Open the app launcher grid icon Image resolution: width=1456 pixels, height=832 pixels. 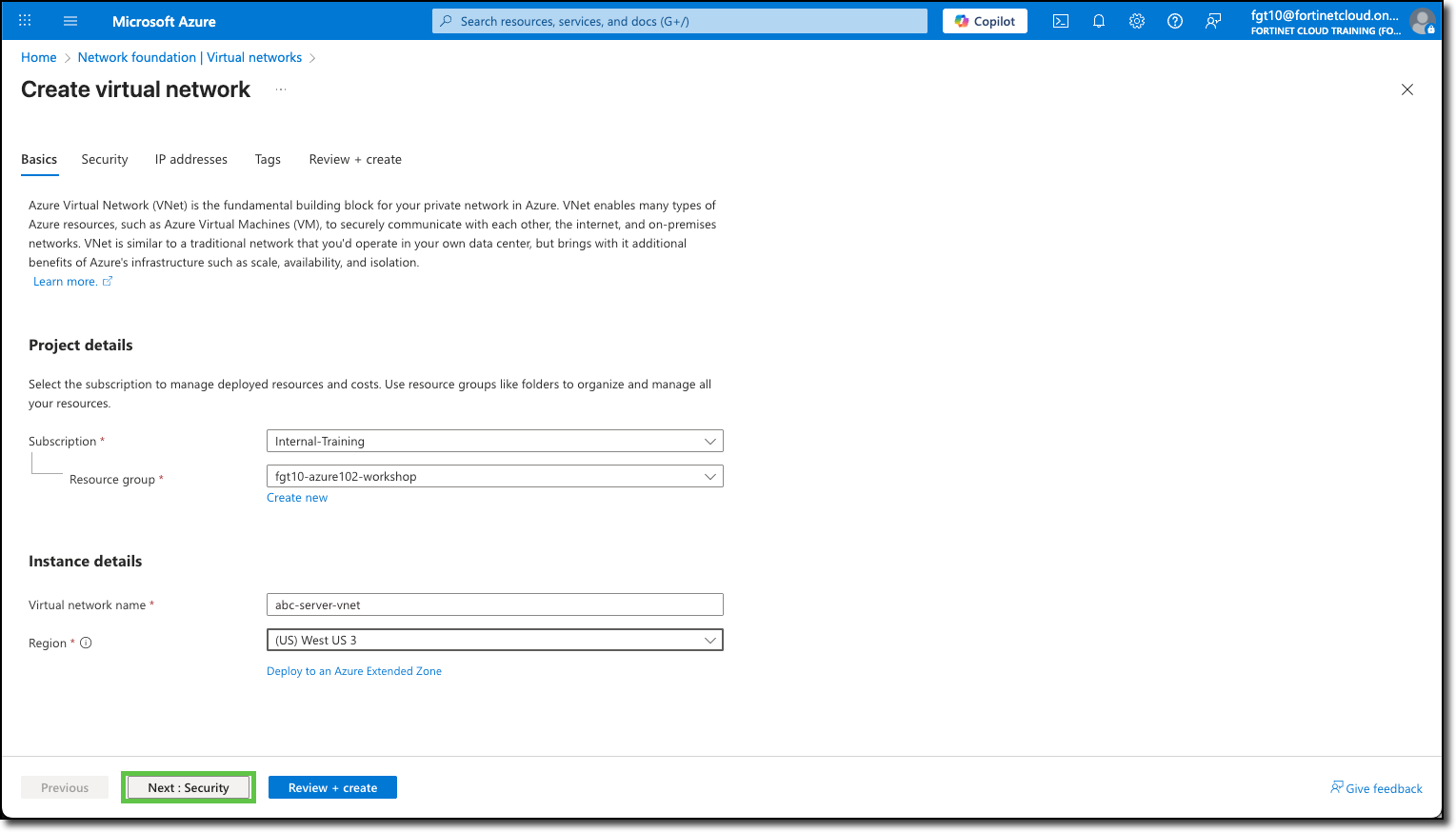click(x=24, y=20)
